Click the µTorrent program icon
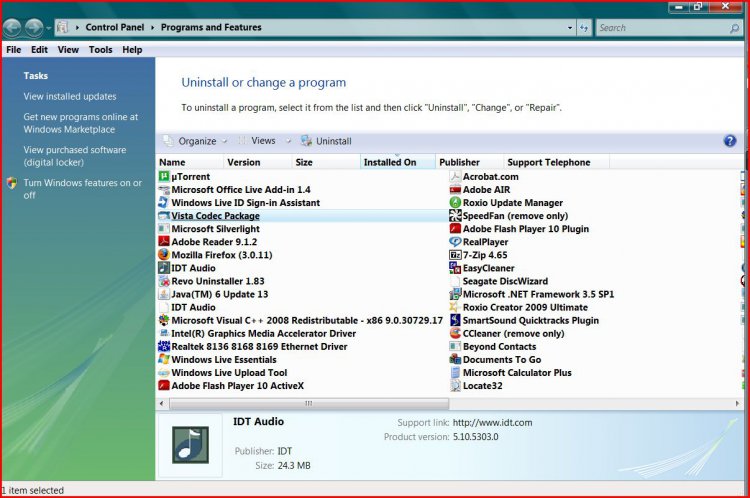 164,177
